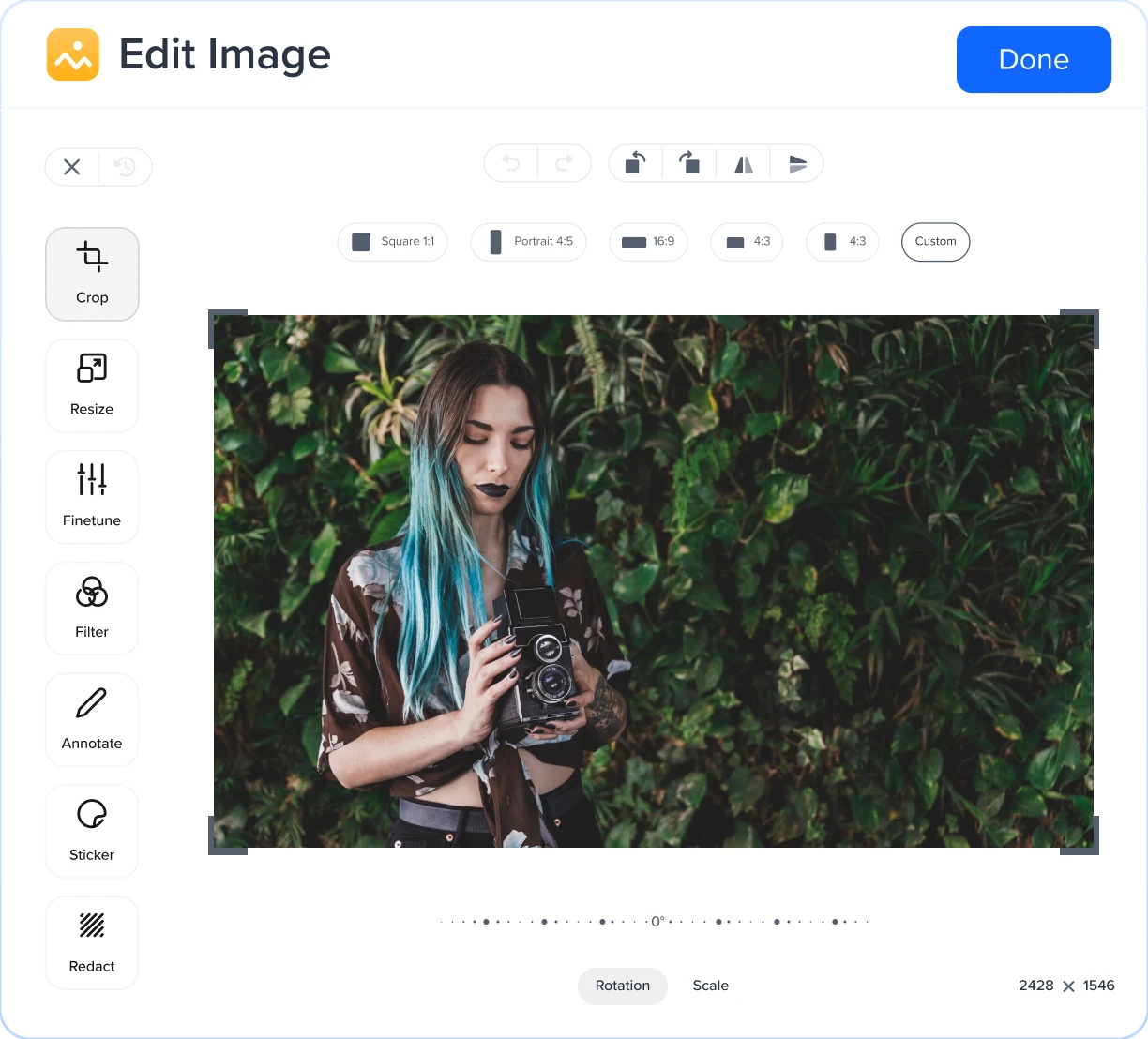Image resolution: width=1148 pixels, height=1039 pixels.
Task: Close the editor with the X icon
Action: tap(72, 167)
